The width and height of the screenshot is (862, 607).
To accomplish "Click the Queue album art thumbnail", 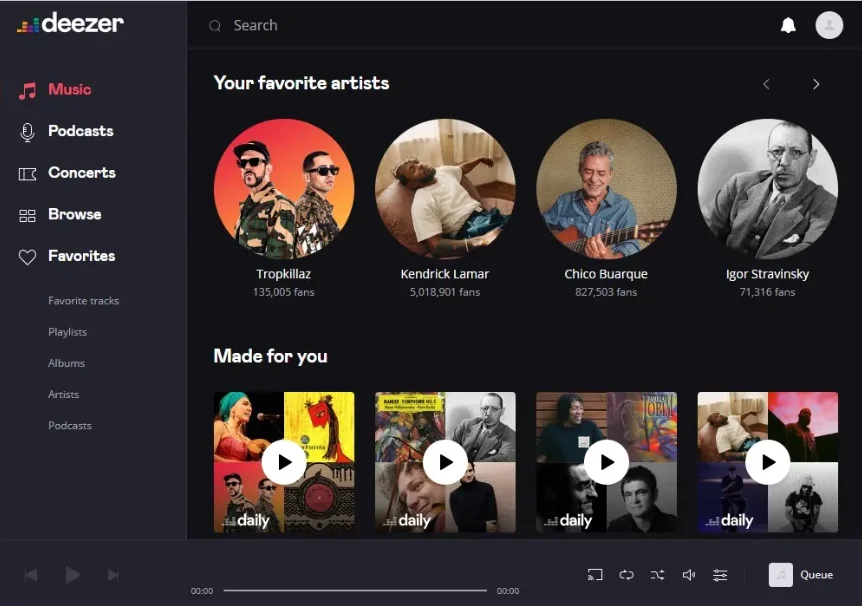I will [780, 575].
